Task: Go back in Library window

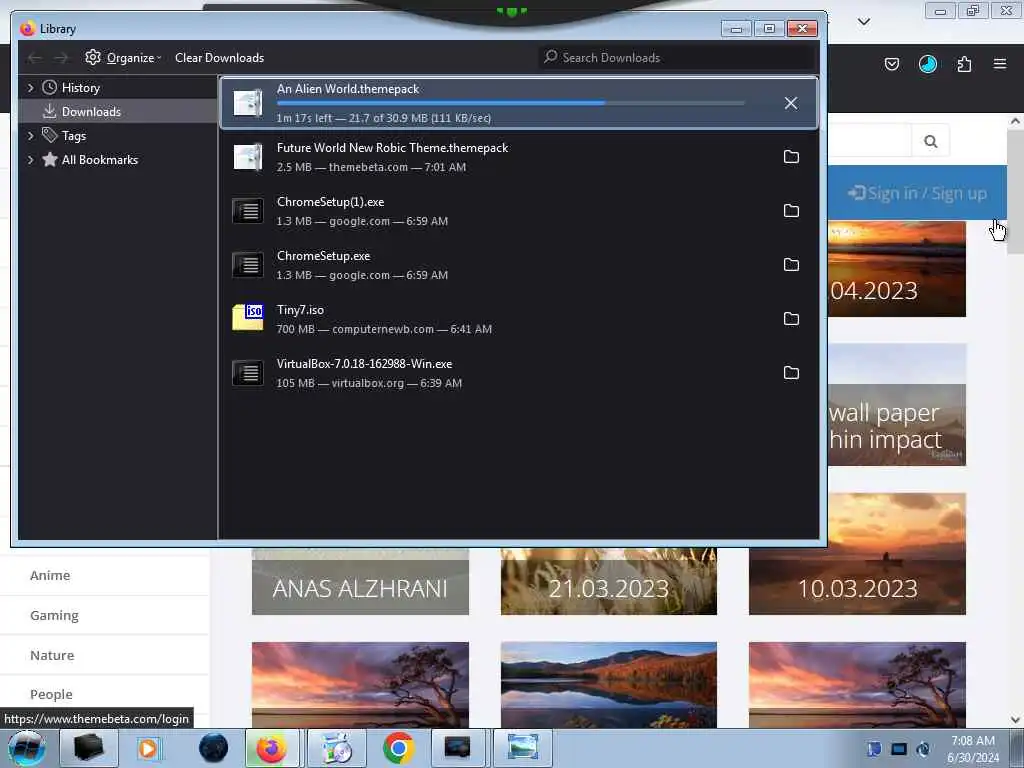Action: click(x=35, y=58)
